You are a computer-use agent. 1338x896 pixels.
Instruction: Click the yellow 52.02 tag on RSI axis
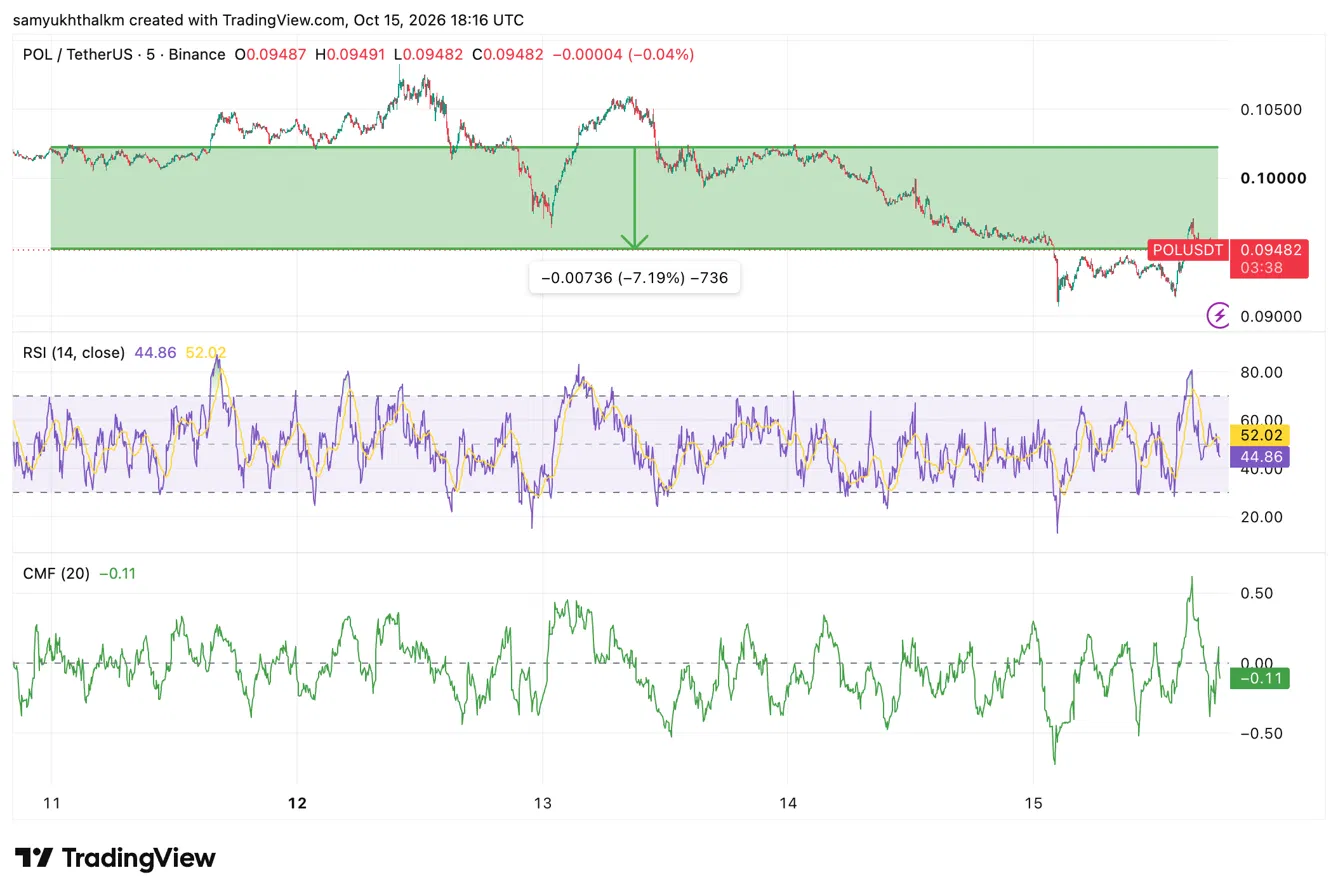pyautogui.click(x=1260, y=435)
